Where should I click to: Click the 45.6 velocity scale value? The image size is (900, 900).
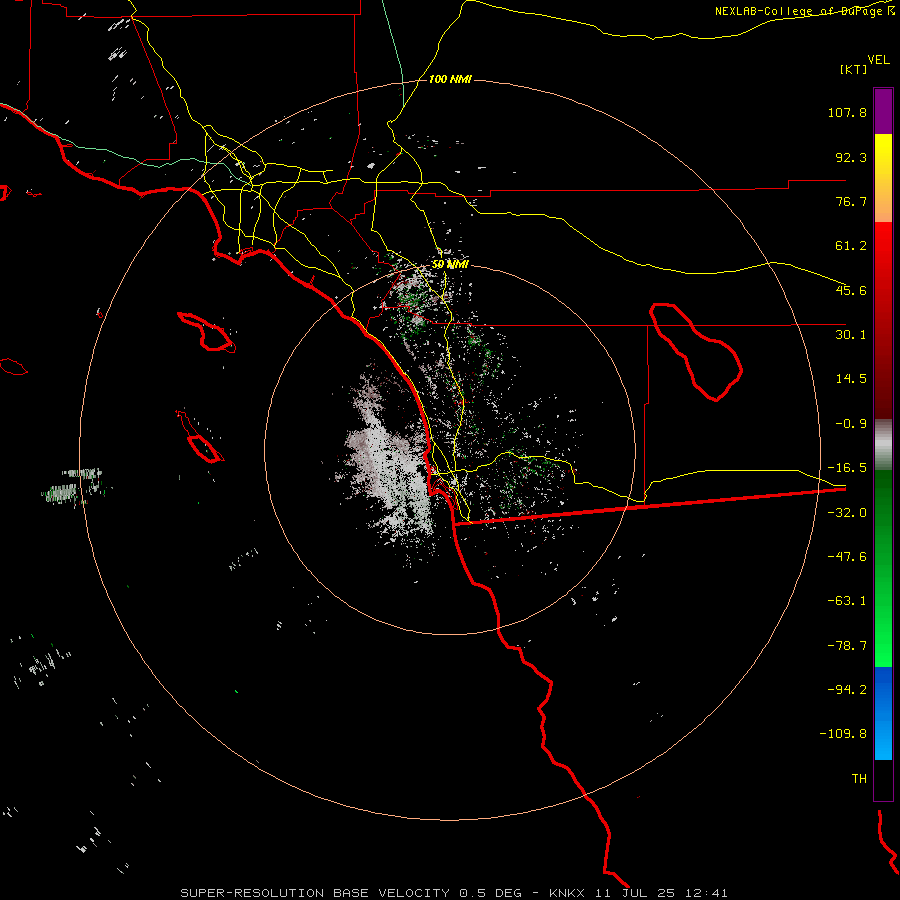(x=851, y=290)
